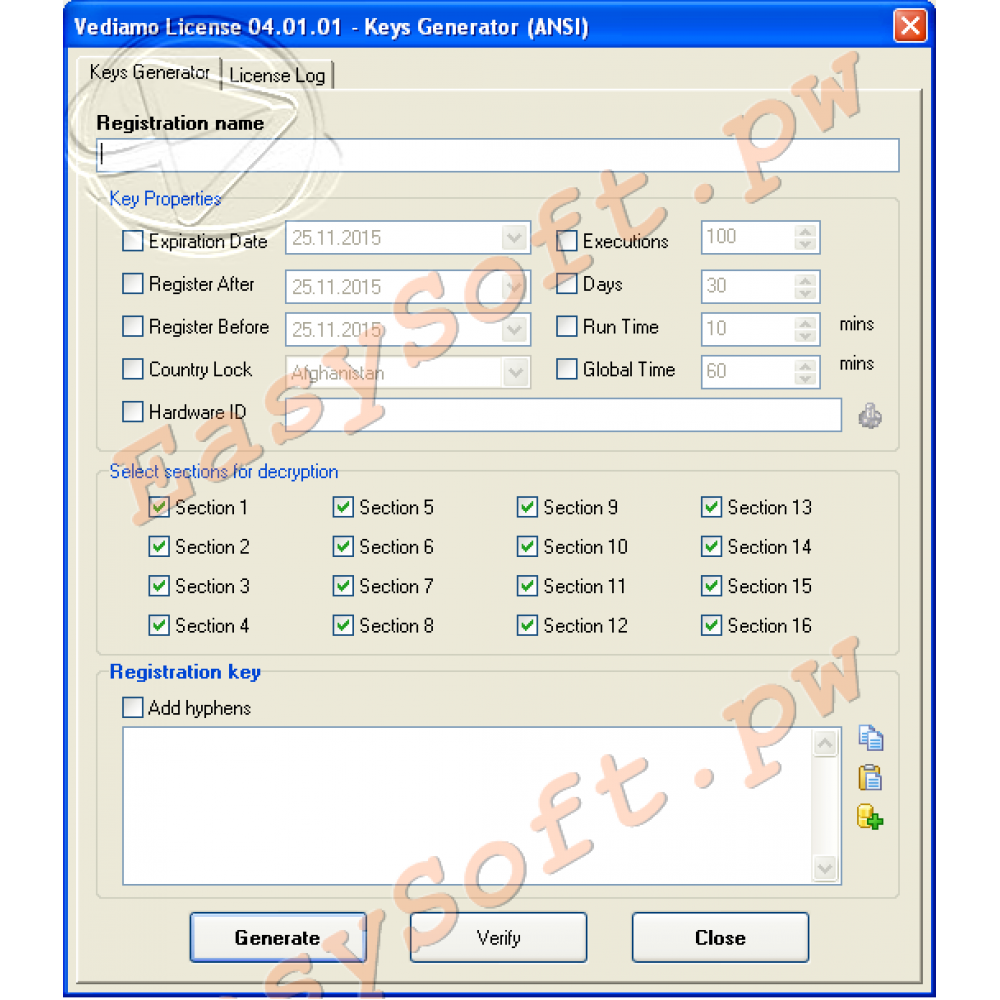1000x1000 pixels.
Task: Click the Verify button
Action: click(x=498, y=938)
